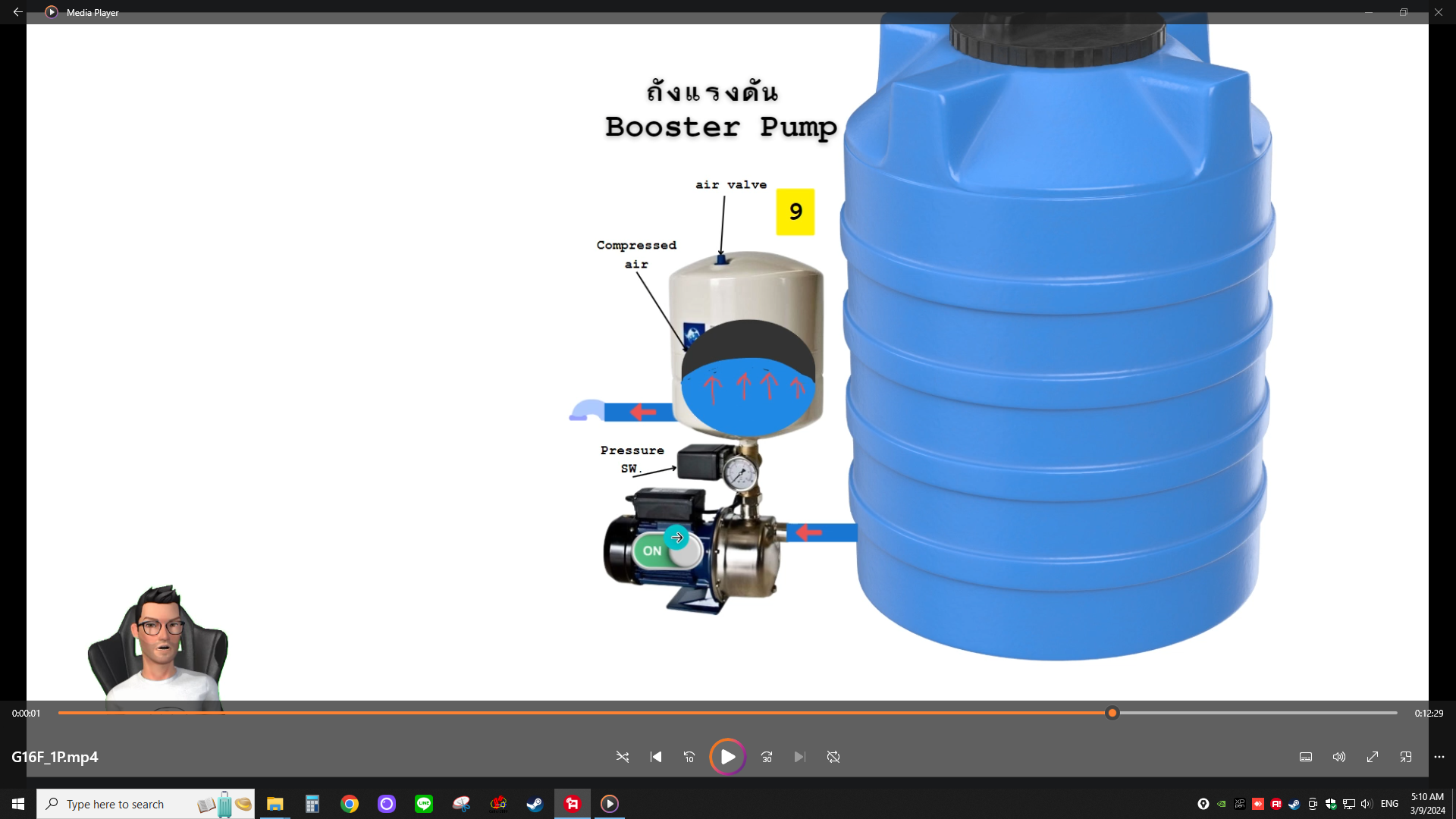Skip back 10 seconds

click(689, 757)
